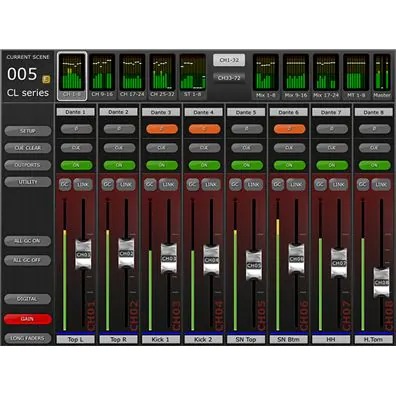Click the Dante 1 input patch label
This screenshot has width=396, height=396.
pyautogui.click(x=76, y=112)
